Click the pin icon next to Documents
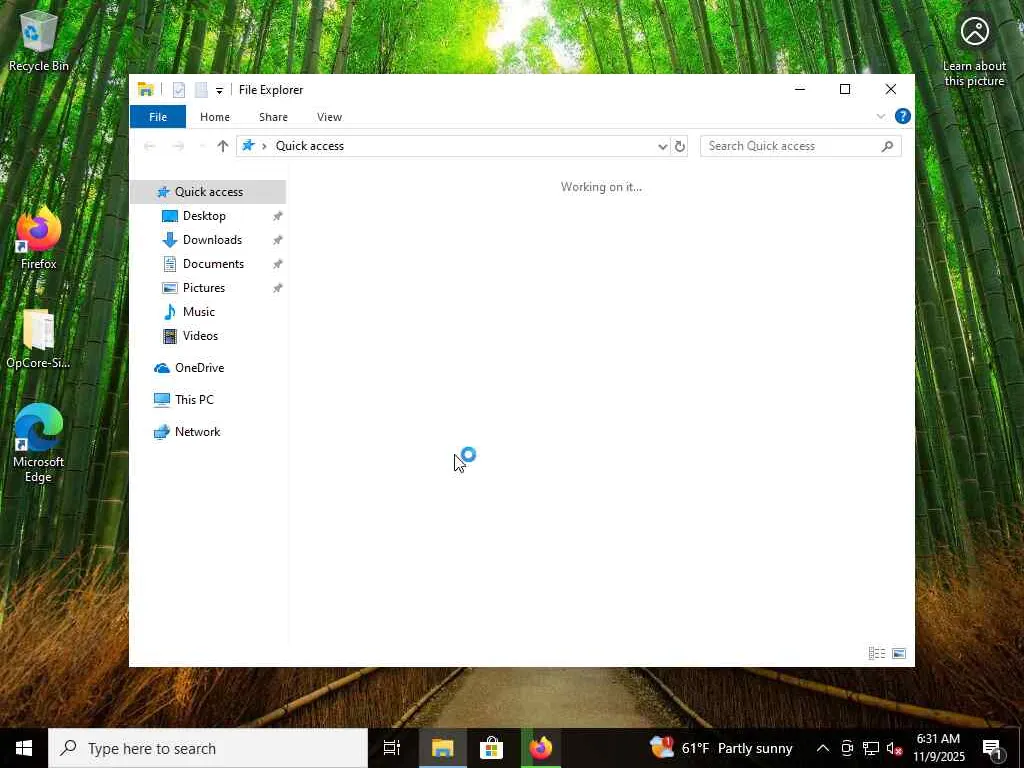The height and width of the screenshot is (768, 1024). pyautogui.click(x=278, y=264)
